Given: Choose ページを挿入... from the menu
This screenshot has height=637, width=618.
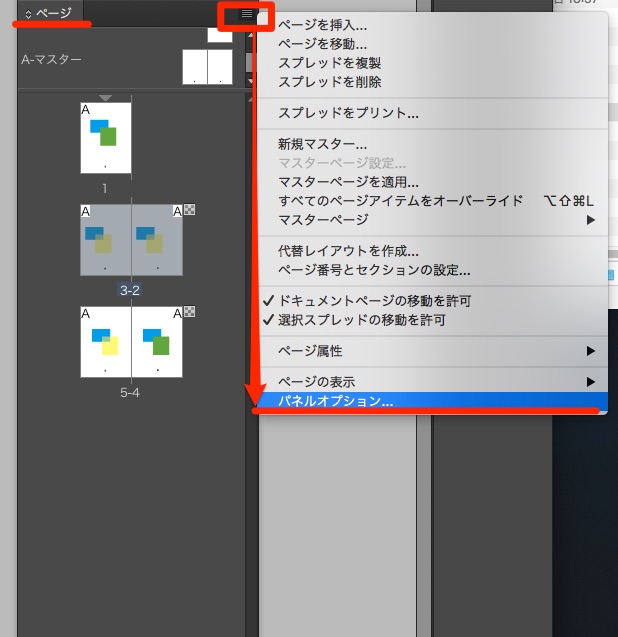Looking at the screenshot, I should point(433,25).
